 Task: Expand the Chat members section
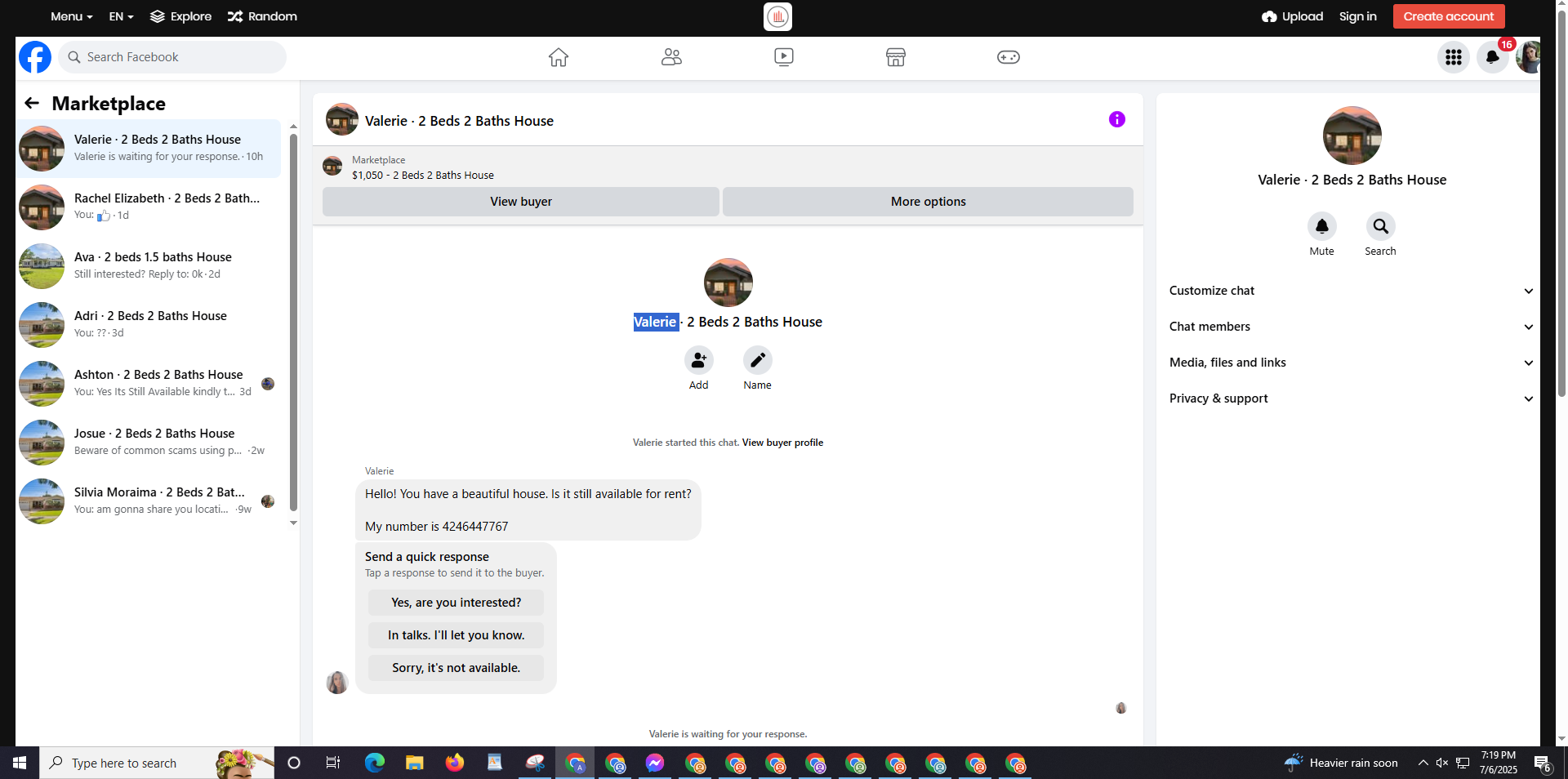(x=1352, y=327)
